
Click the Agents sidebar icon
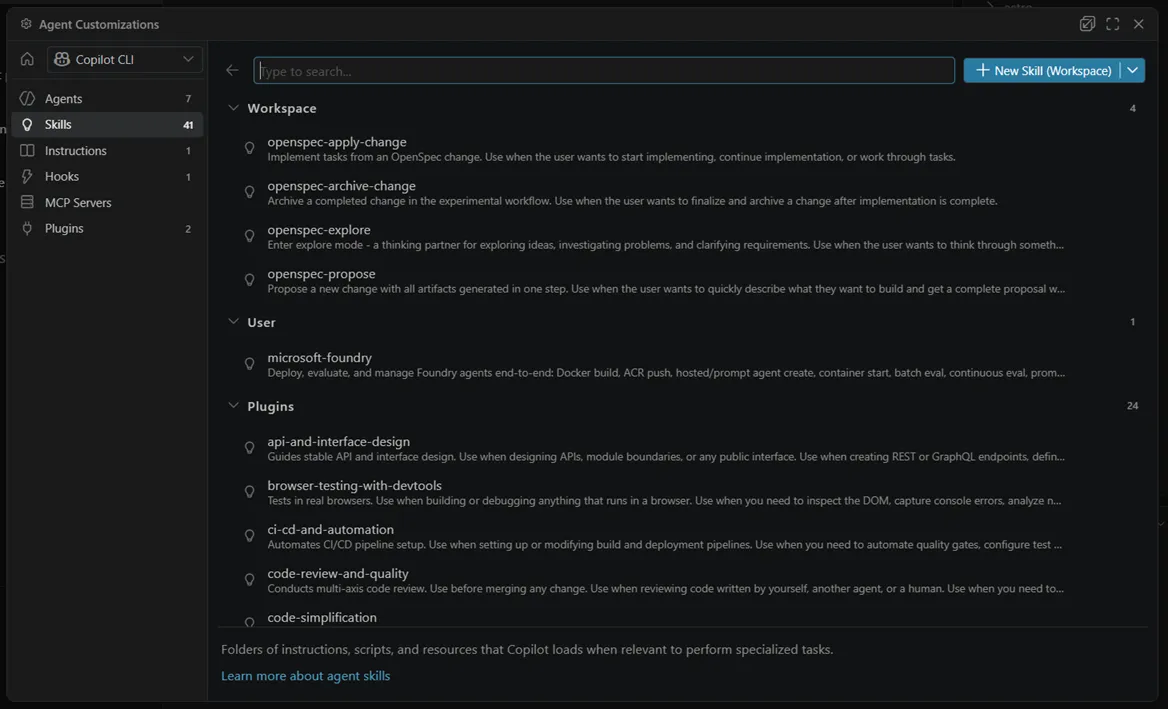click(x=27, y=98)
